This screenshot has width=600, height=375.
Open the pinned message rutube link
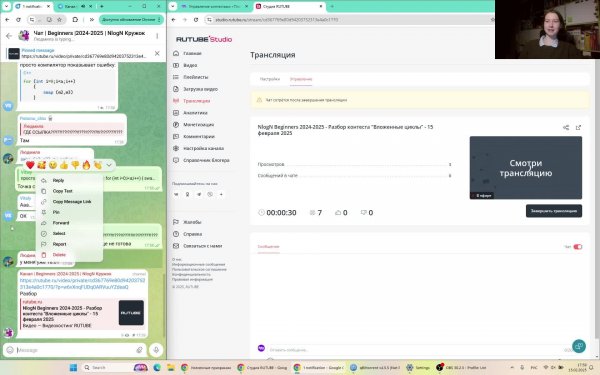tap(83, 56)
